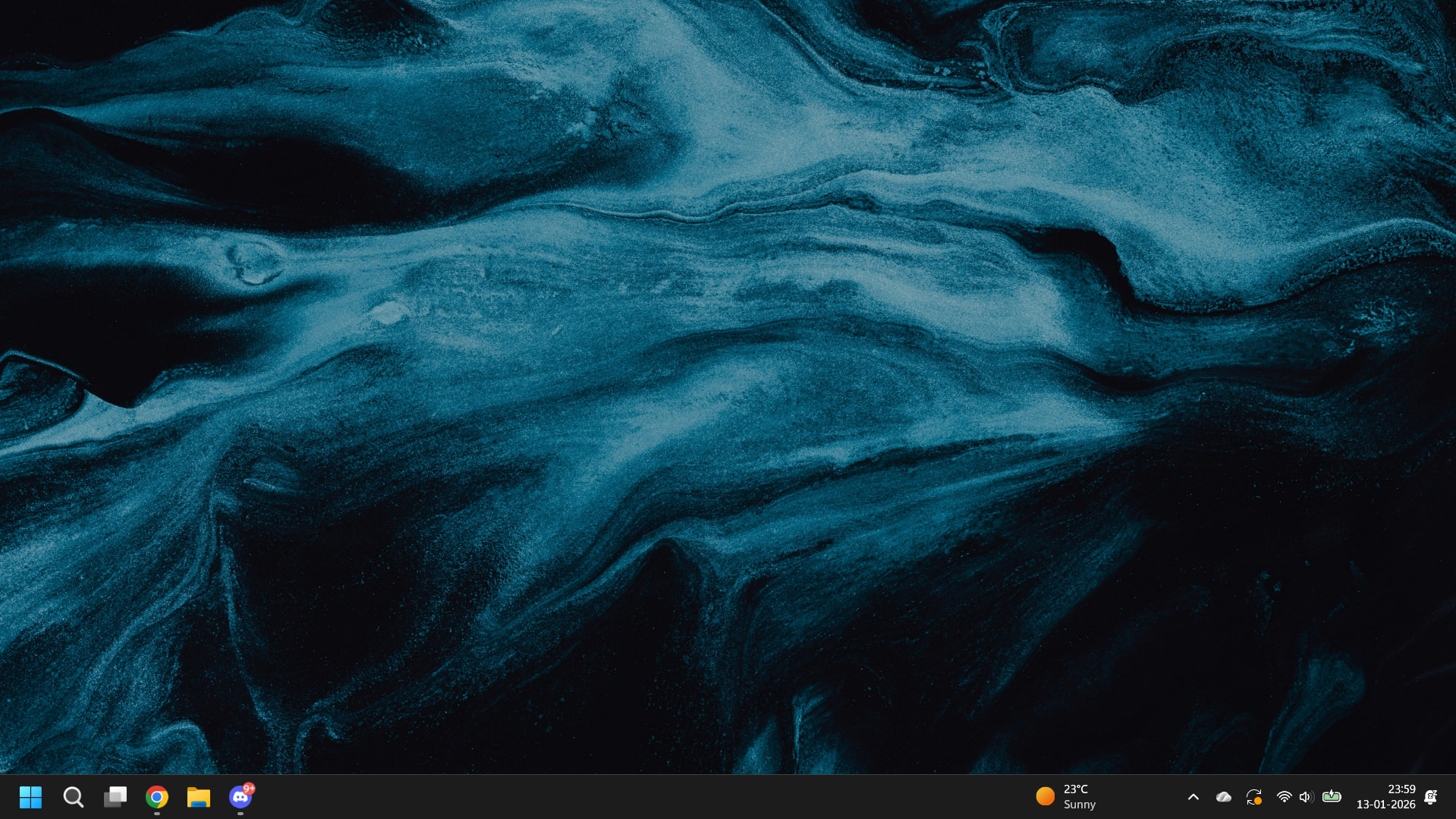The image size is (1456, 819).
Task: Launch Task View from taskbar
Action: coord(115,797)
